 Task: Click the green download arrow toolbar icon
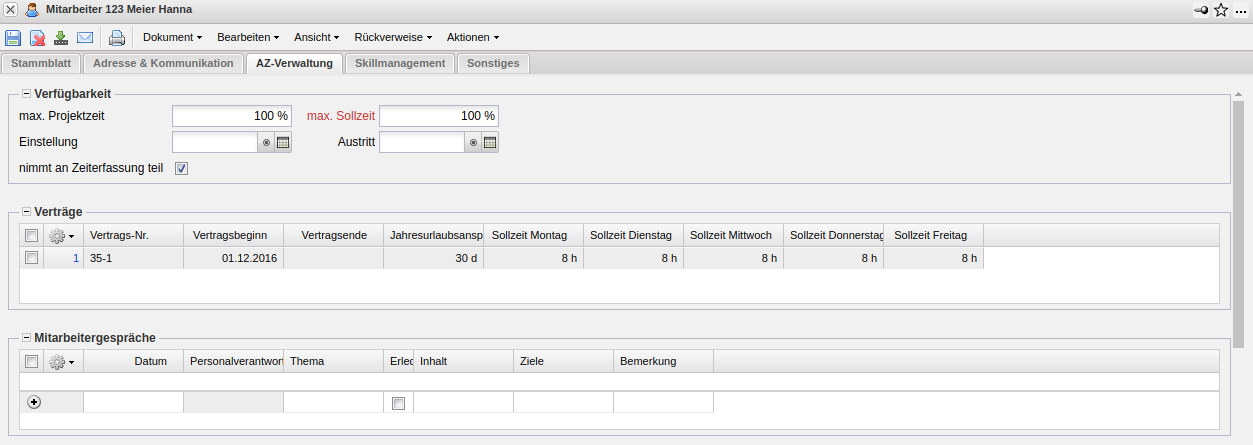(61, 38)
